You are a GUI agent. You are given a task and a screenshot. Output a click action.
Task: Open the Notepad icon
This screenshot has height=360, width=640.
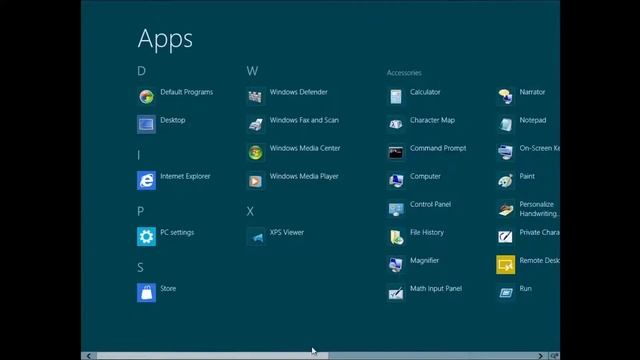[505, 124]
